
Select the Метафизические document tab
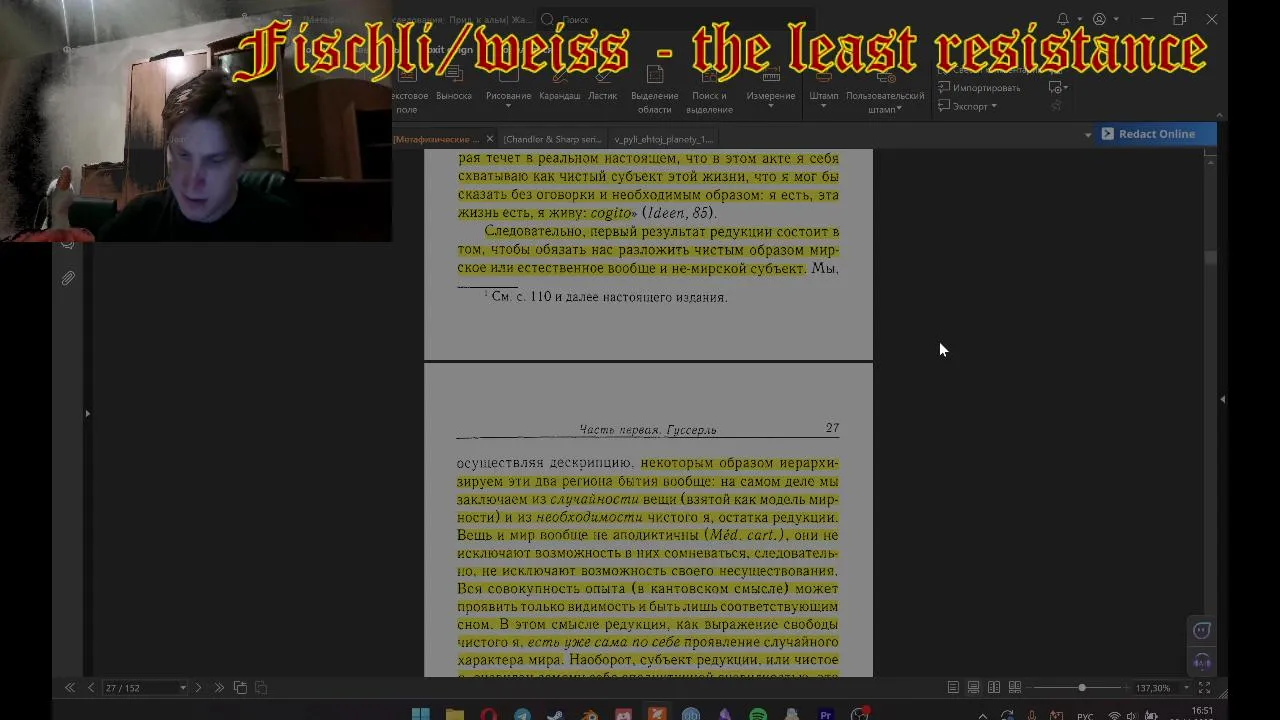(x=437, y=139)
